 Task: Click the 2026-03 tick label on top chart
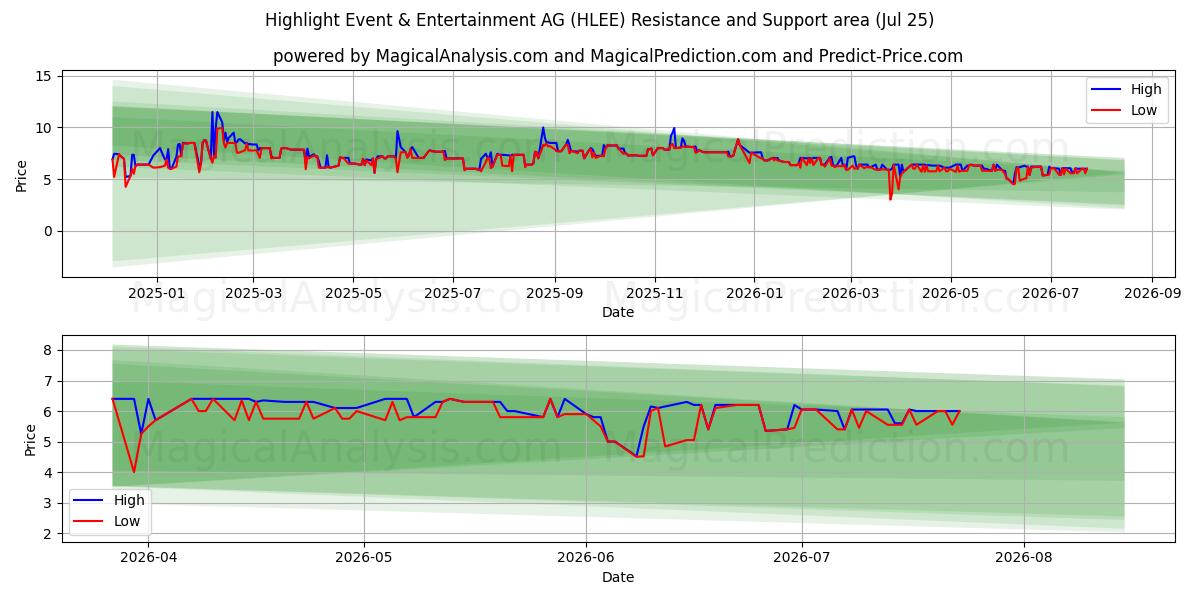851,294
